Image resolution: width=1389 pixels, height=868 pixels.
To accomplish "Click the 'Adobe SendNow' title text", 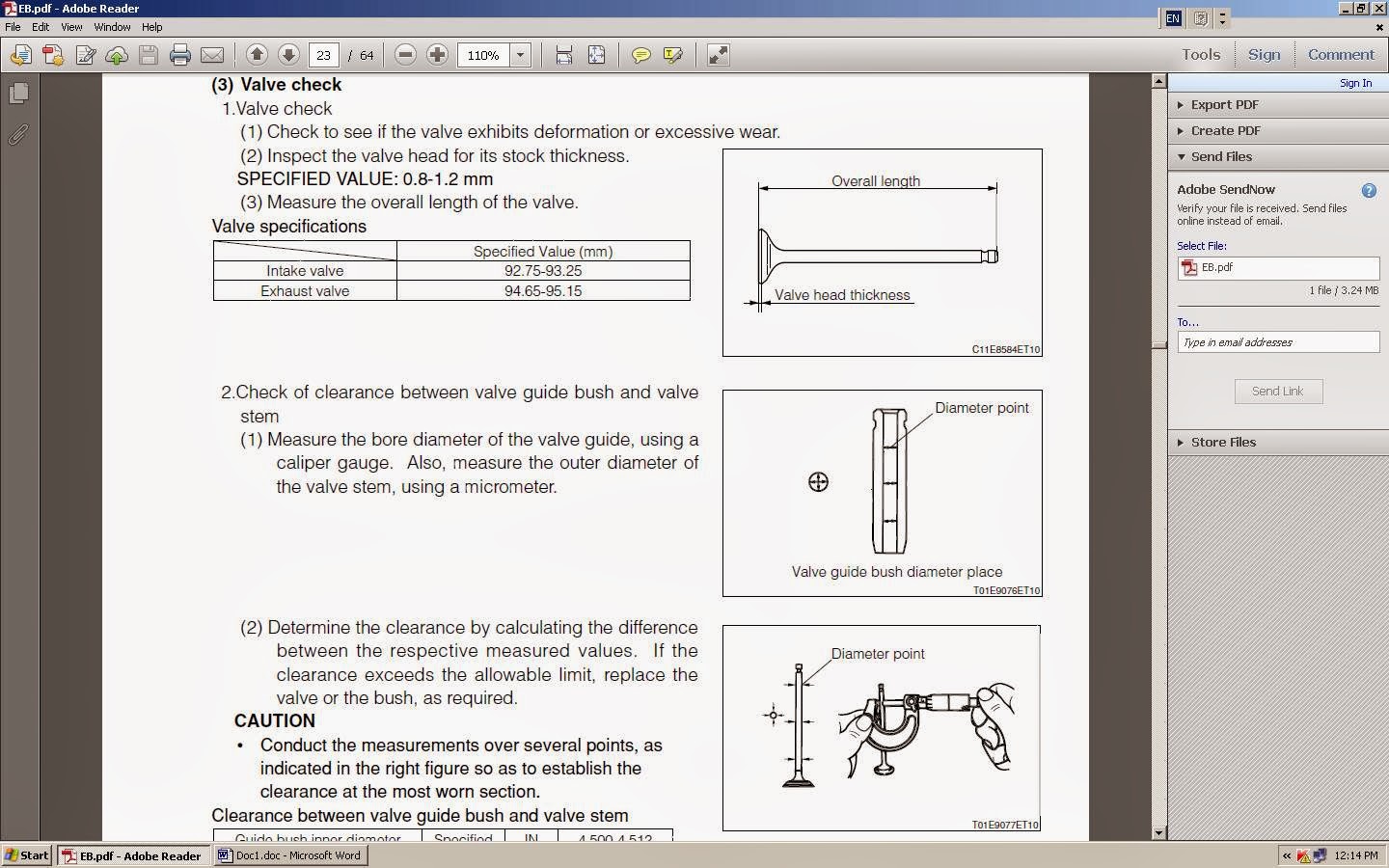I will 1226,190.
